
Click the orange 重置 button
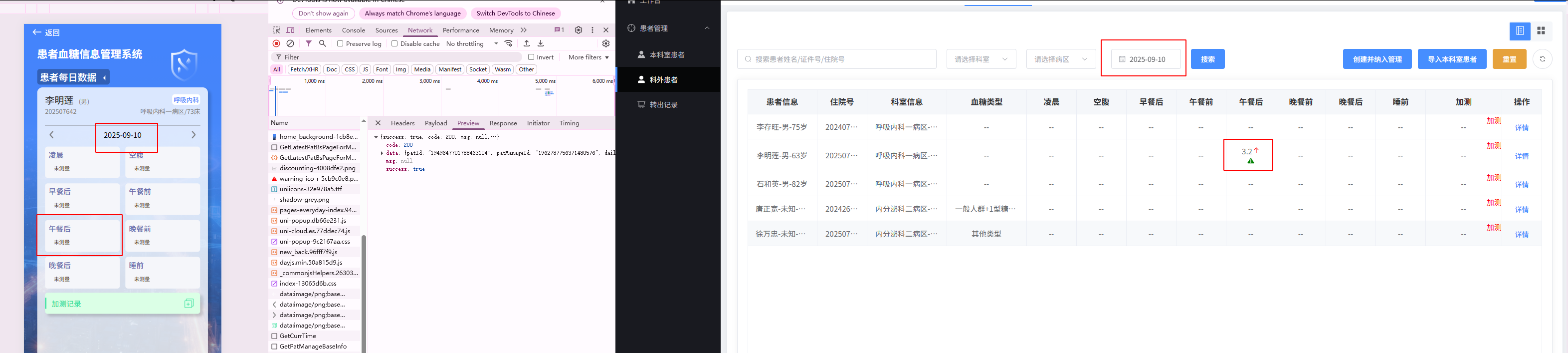(1510, 59)
